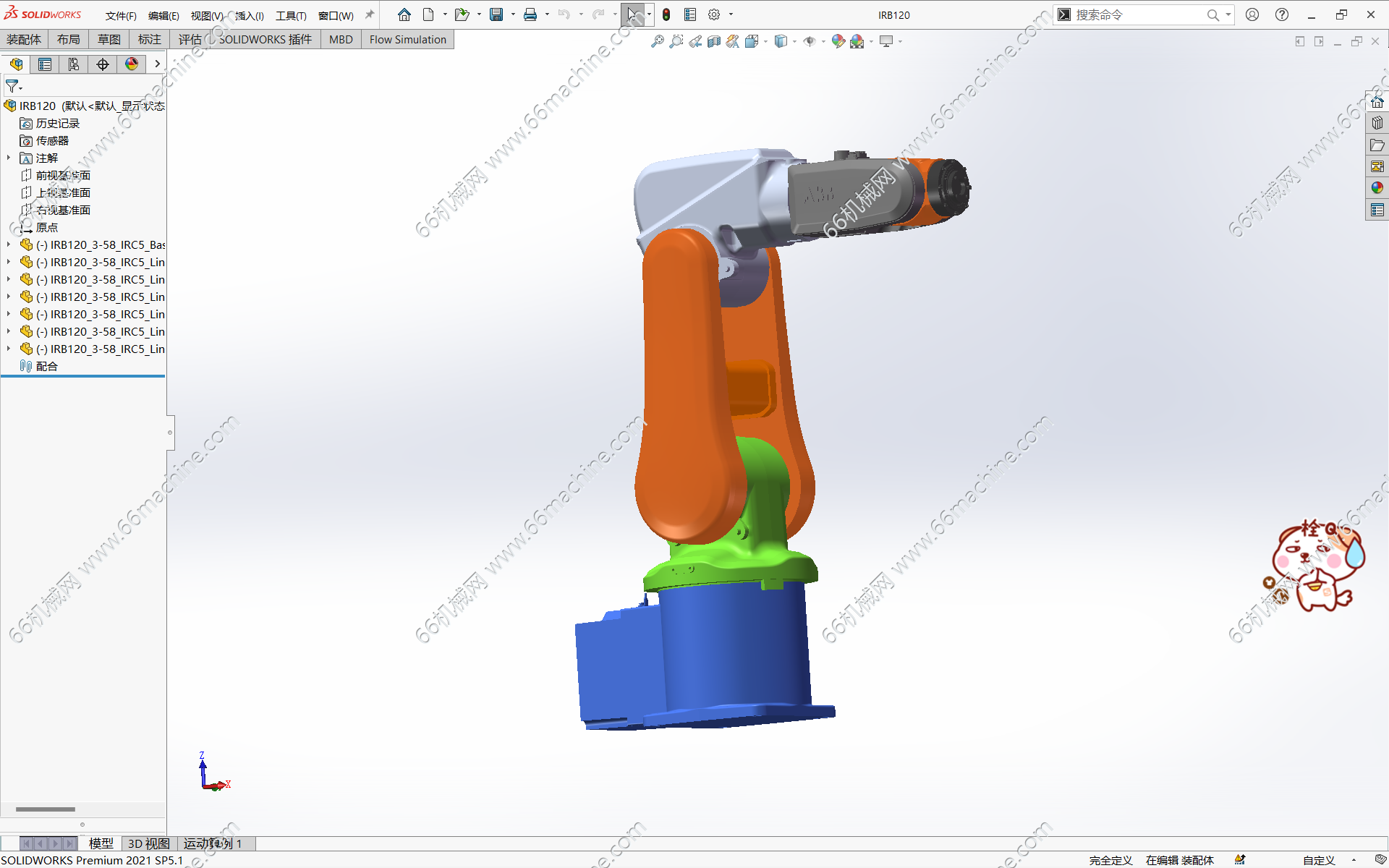The height and width of the screenshot is (868, 1389).
Task: Open the 编辑(E) menu
Action: (163, 15)
